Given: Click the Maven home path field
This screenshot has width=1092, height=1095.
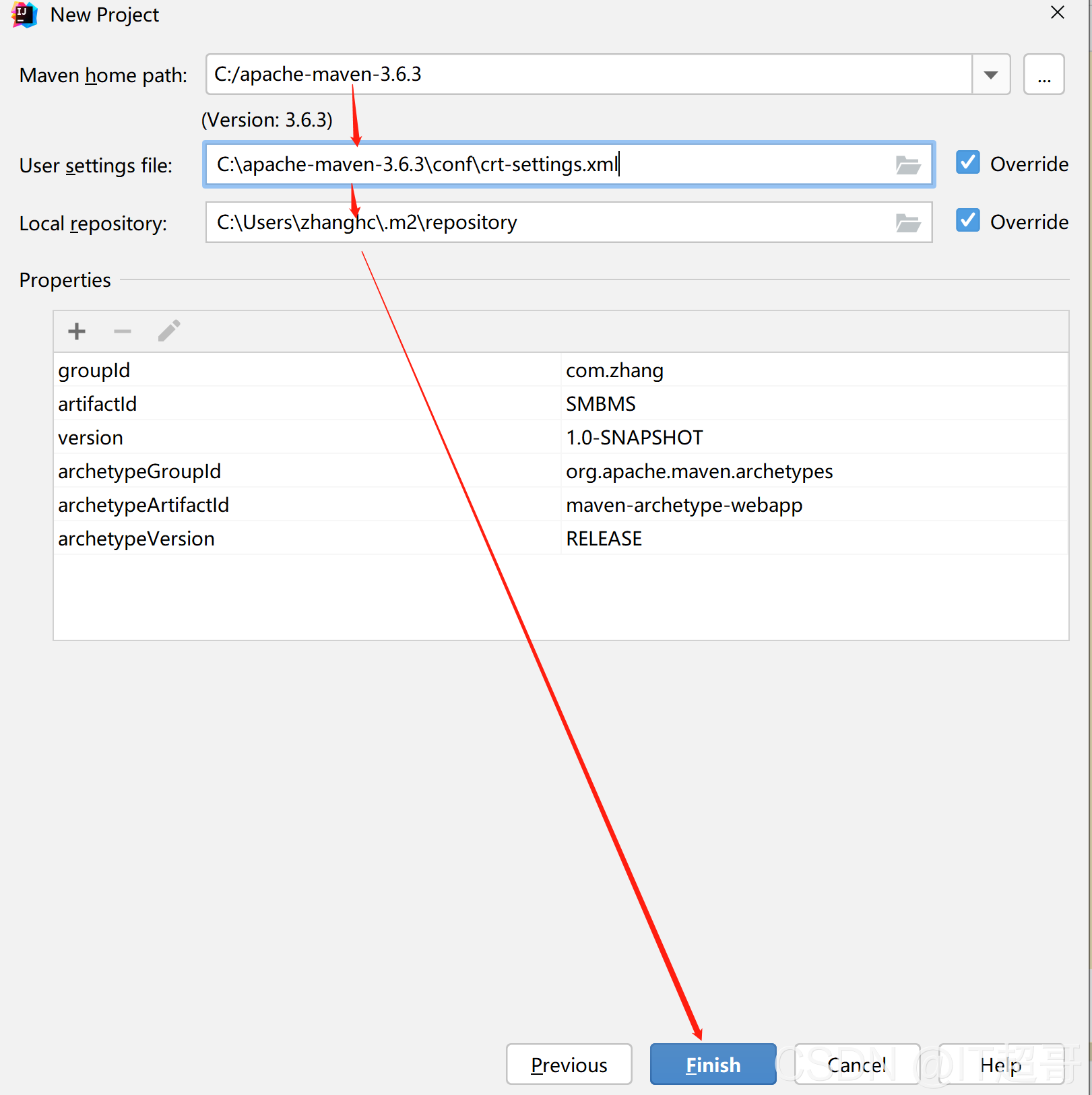Looking at the screenshot, I should click(x=589, y=75).
